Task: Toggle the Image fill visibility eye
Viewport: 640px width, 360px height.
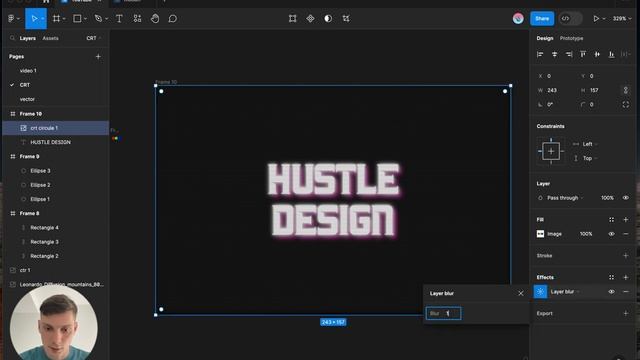Action: pyautogui.click(x=611, y=234)
